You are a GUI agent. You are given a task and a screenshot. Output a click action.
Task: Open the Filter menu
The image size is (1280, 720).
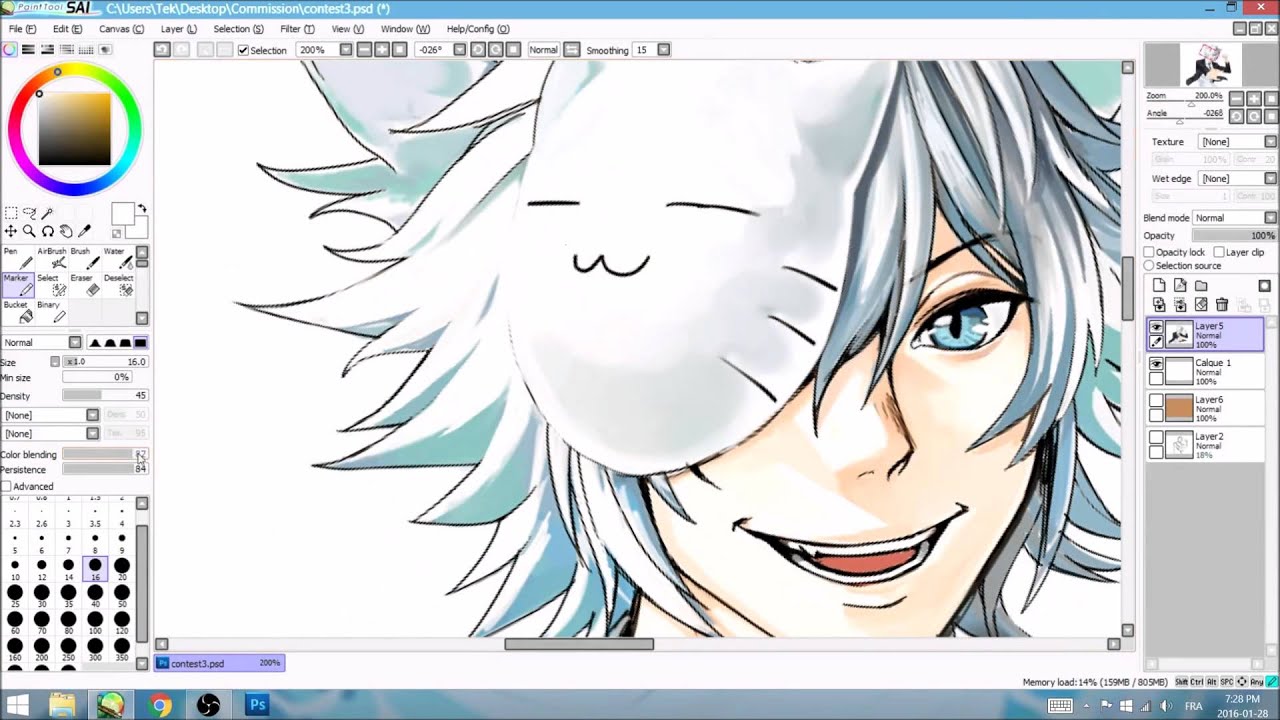[x=297, y=29]
